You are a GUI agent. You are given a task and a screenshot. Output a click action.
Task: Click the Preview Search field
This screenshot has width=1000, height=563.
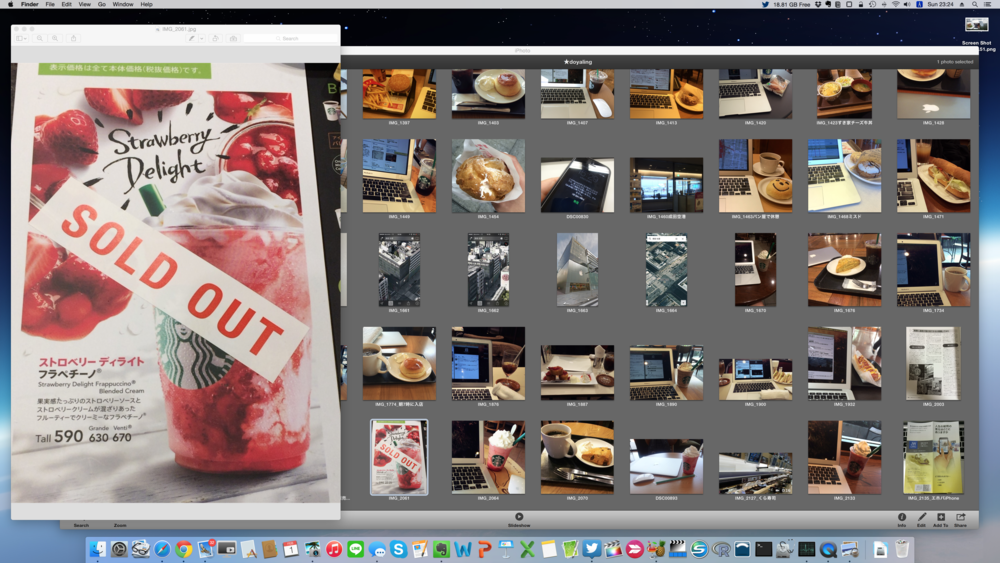point(290,38)
